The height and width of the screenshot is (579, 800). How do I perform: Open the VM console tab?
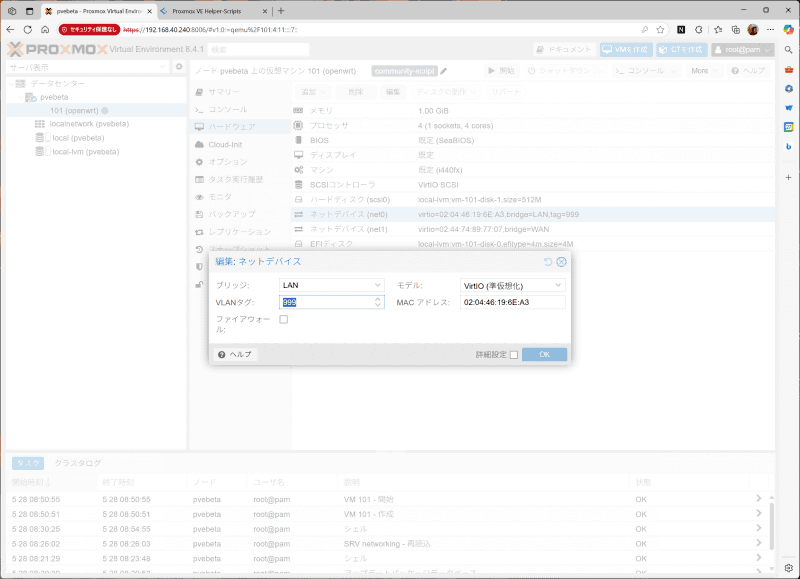(240, 109)
